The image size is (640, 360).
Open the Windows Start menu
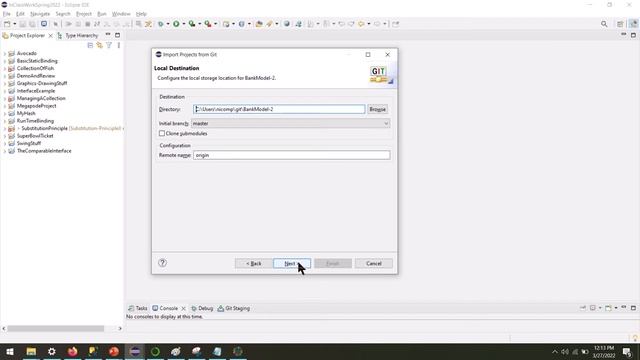pos(10,351)
